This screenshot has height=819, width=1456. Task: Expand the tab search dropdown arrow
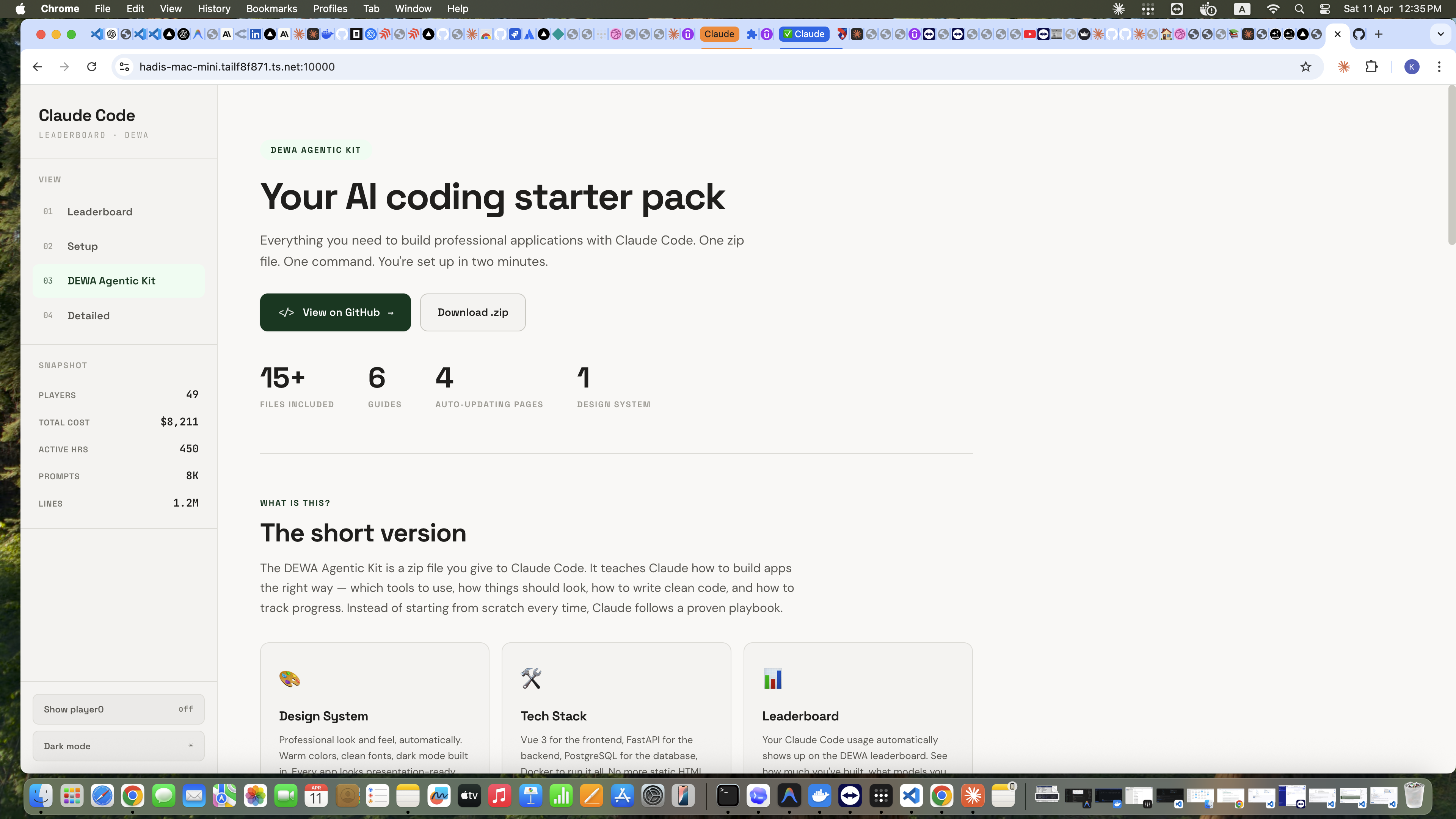(1440, 35)
